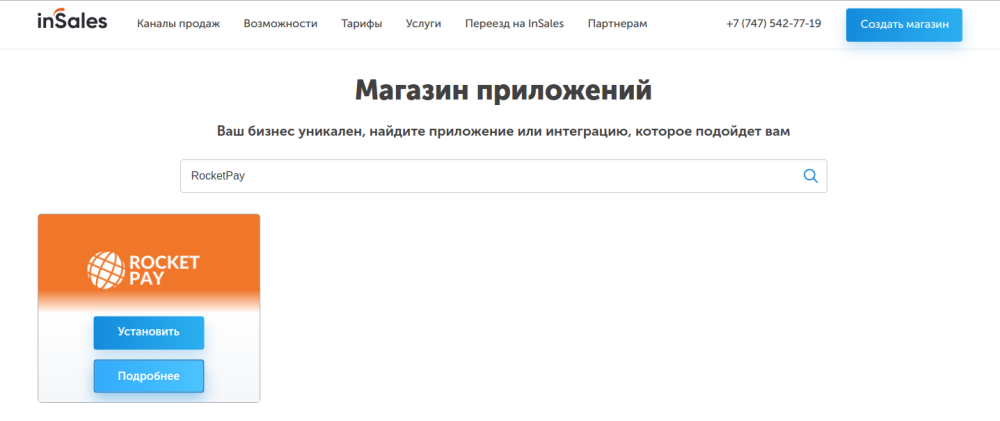Focus the RocketPay search field

tap(504, 176)
